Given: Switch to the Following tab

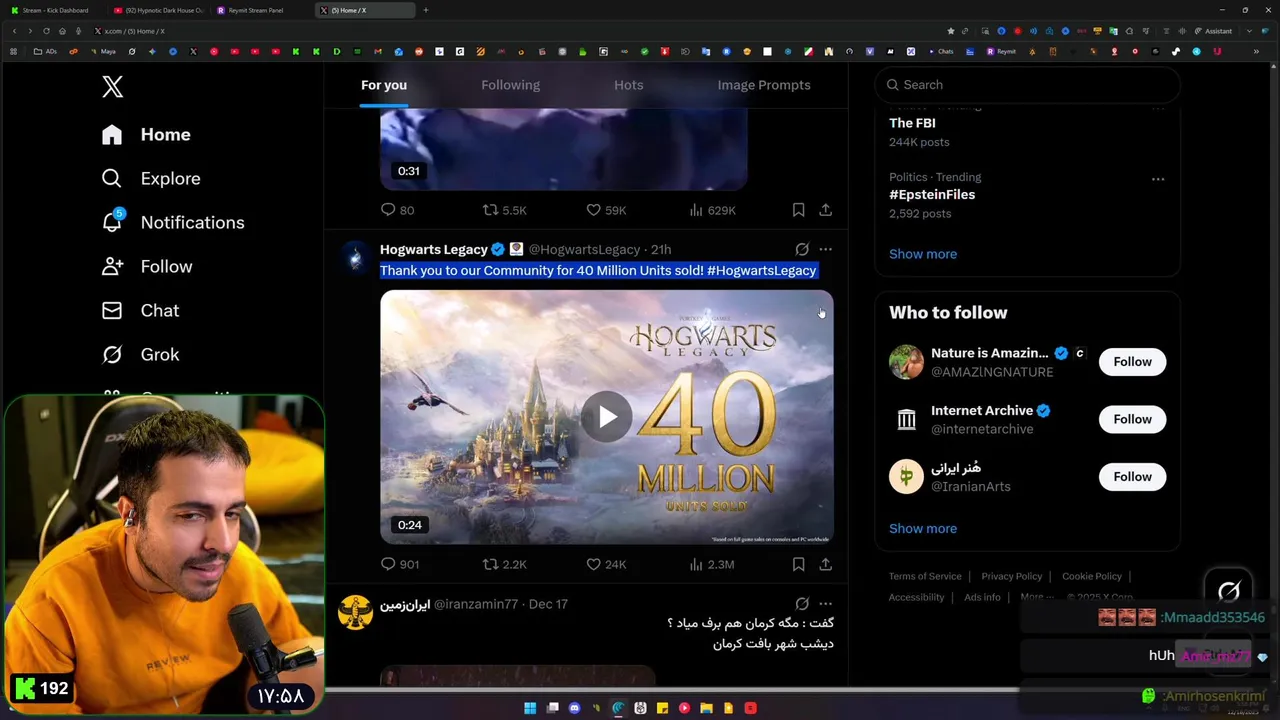Looking at the screenshot, I should pos(510,85).
